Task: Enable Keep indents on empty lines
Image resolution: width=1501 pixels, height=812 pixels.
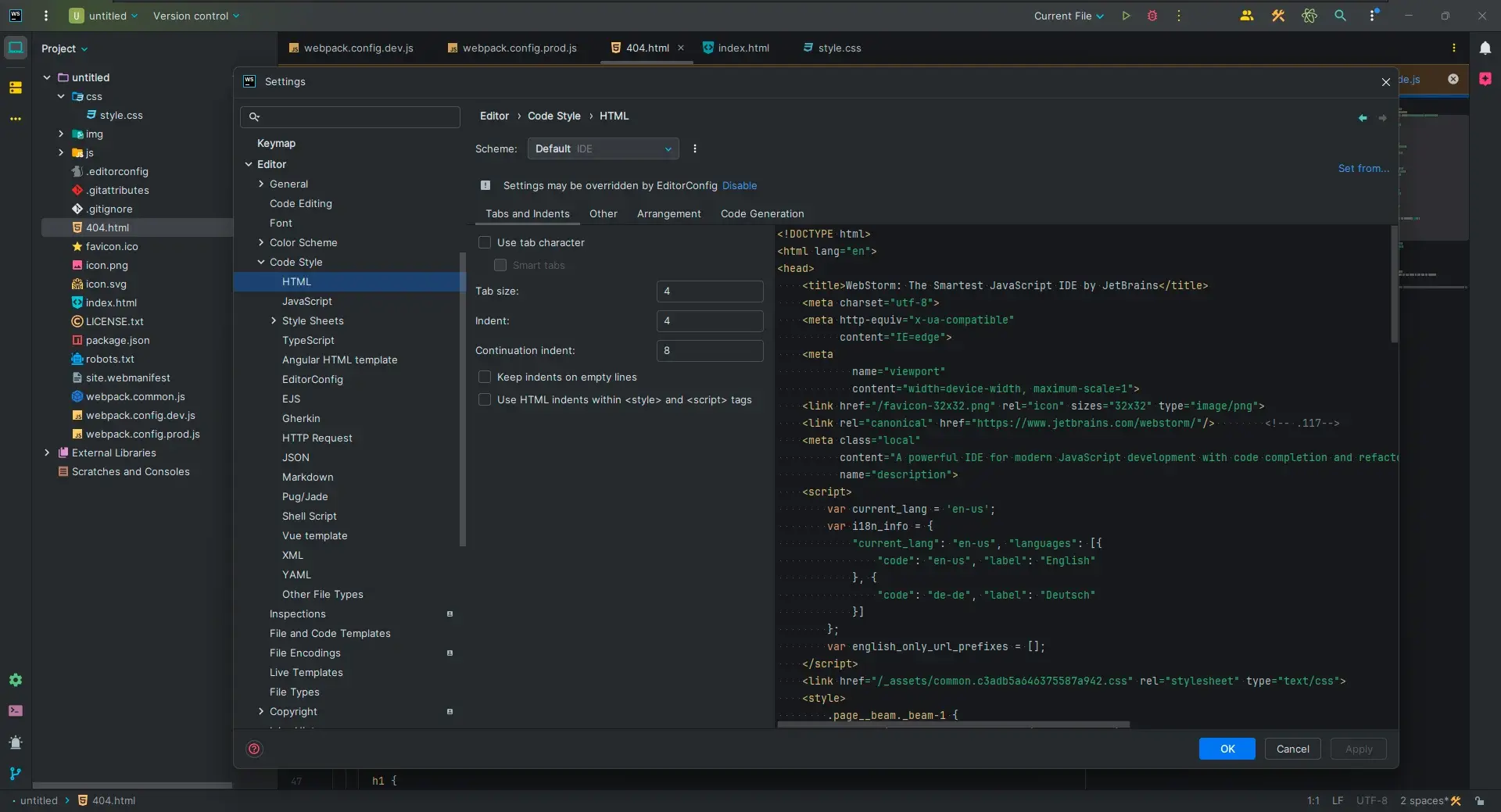Action: [485, 377]
